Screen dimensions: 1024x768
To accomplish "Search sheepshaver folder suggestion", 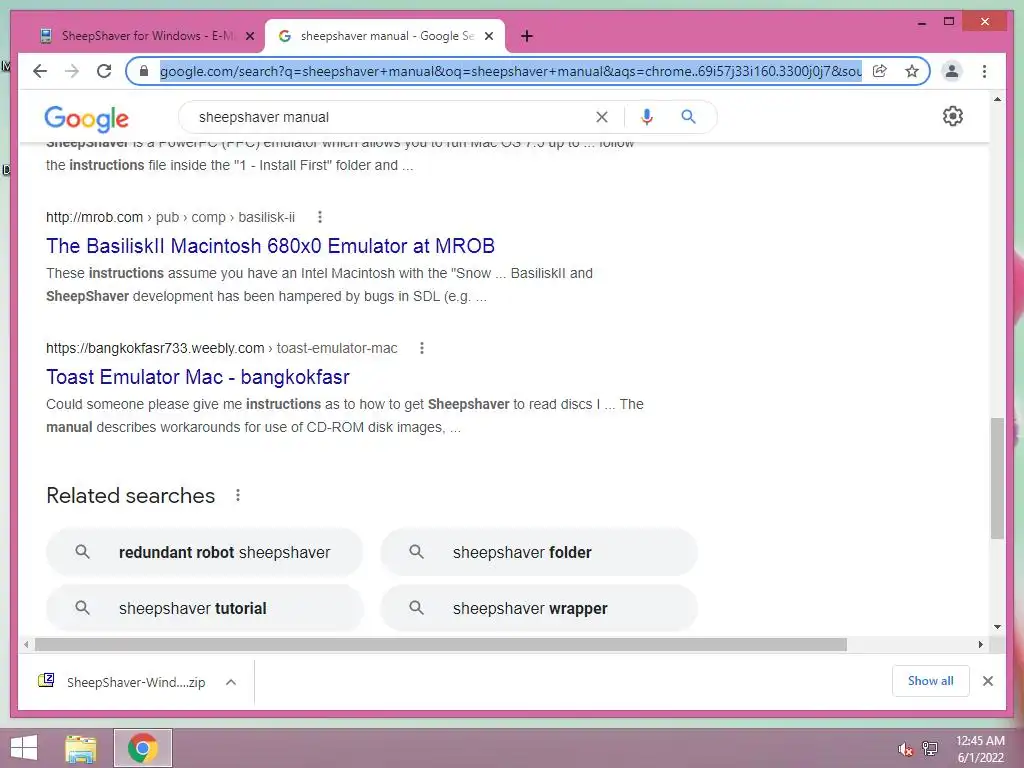I will click(539, 552).
